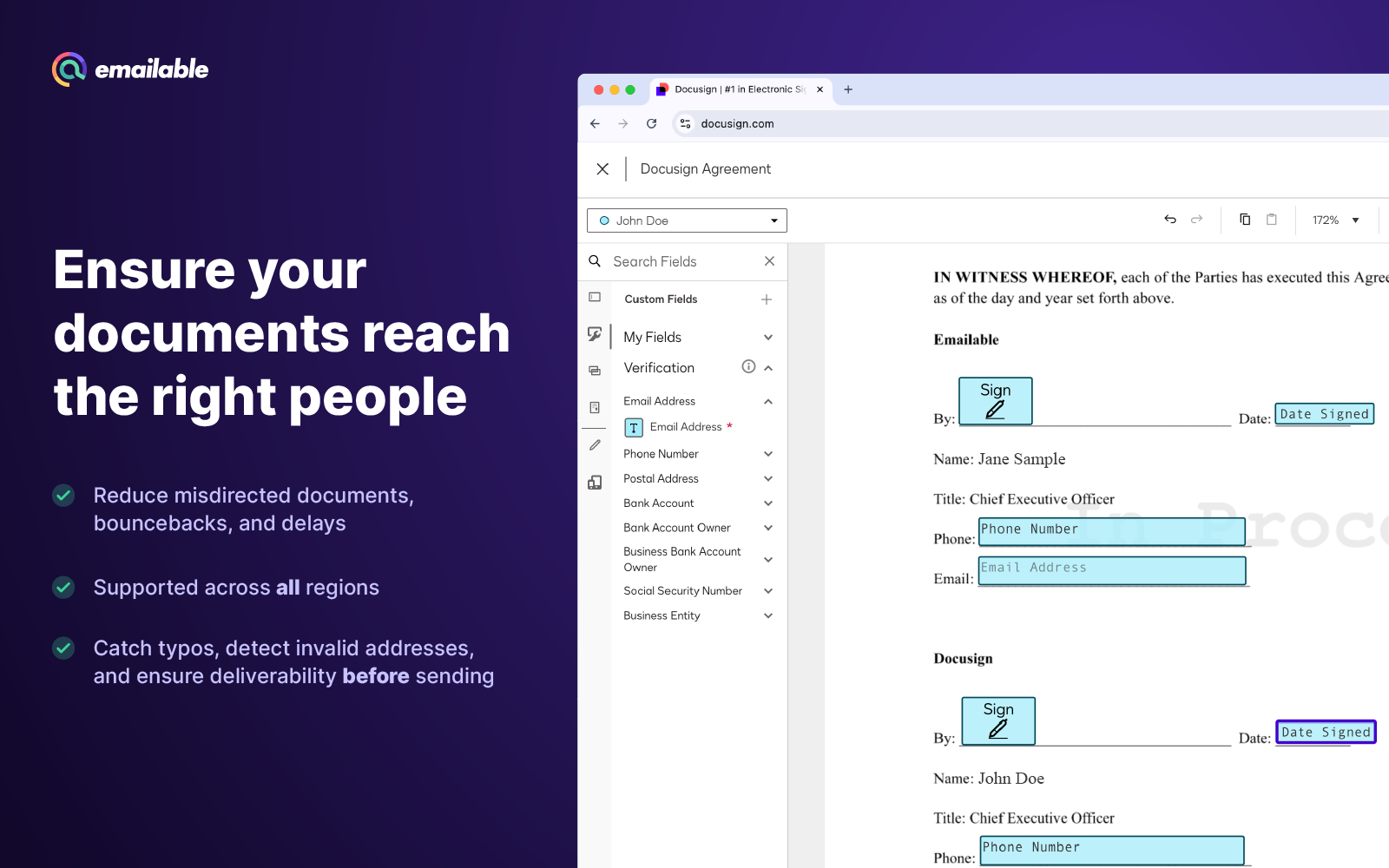This screenshot has width=1389, height=868.
Task: Select the pencil annotation tool in sidebar
Action: tap(595, 444)
